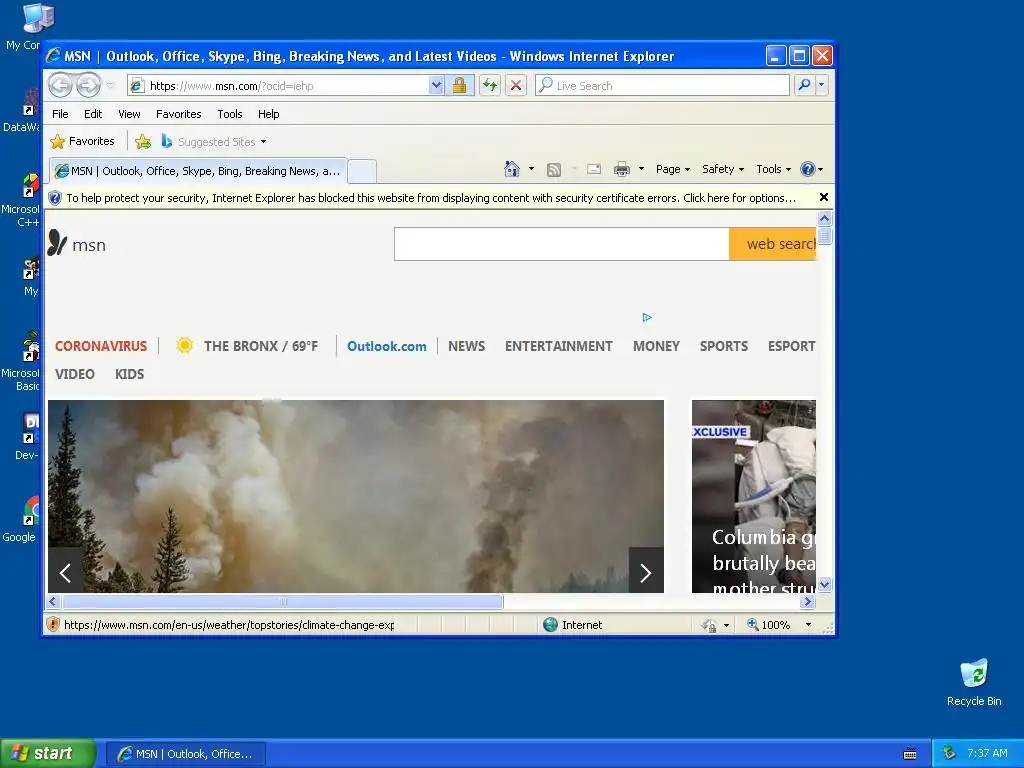The image size is (1024, 768).
Task: Open the Tools menu in menu bar
Action: point(230,114)
